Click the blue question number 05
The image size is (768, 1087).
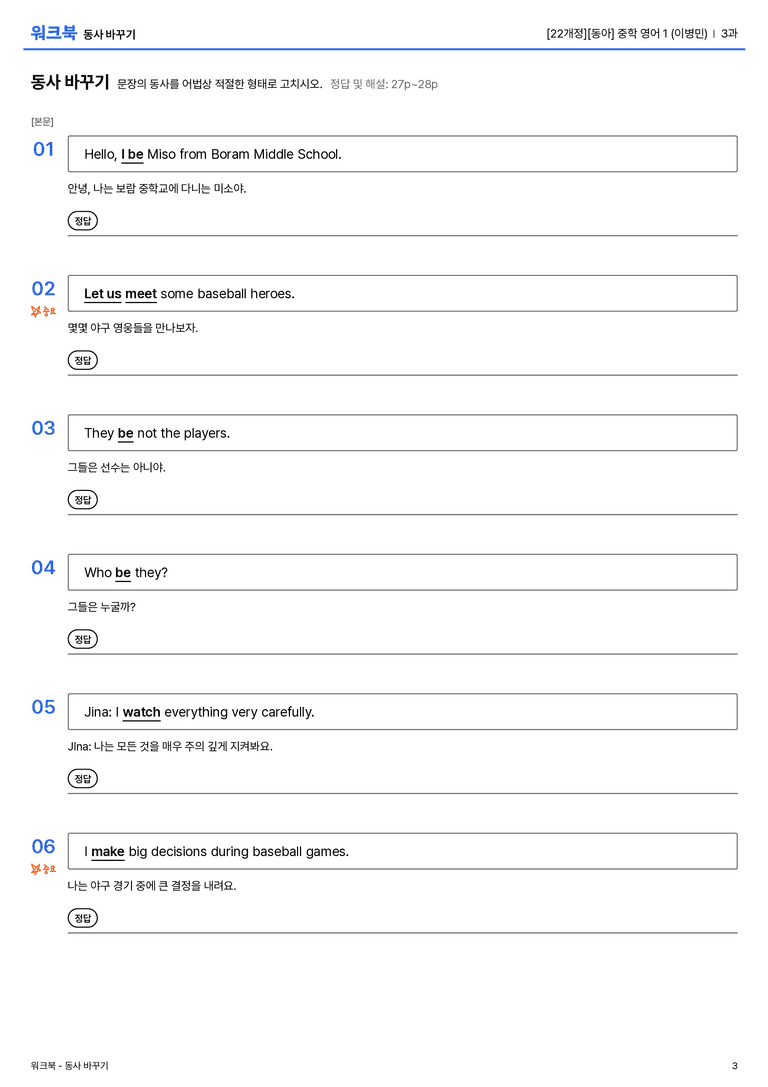(43, 706)
